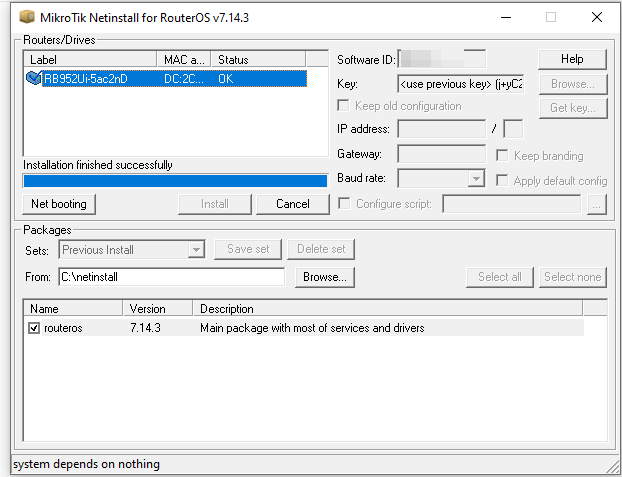The height and width of the screenshot is (477, 622).
Task: Click the window resize grip in corner
Action: 613,466
